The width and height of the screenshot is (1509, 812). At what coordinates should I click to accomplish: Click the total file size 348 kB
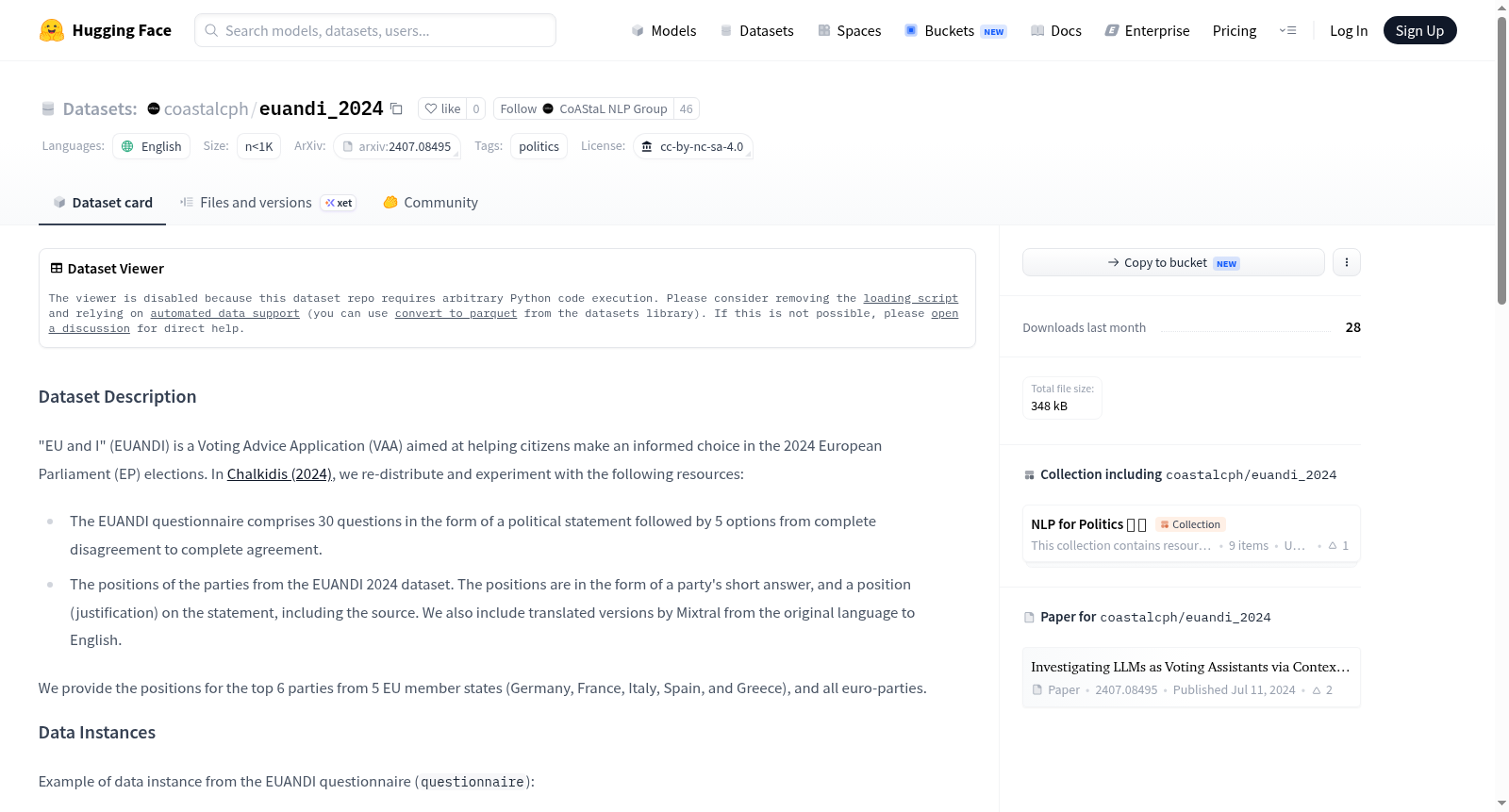1050,406
